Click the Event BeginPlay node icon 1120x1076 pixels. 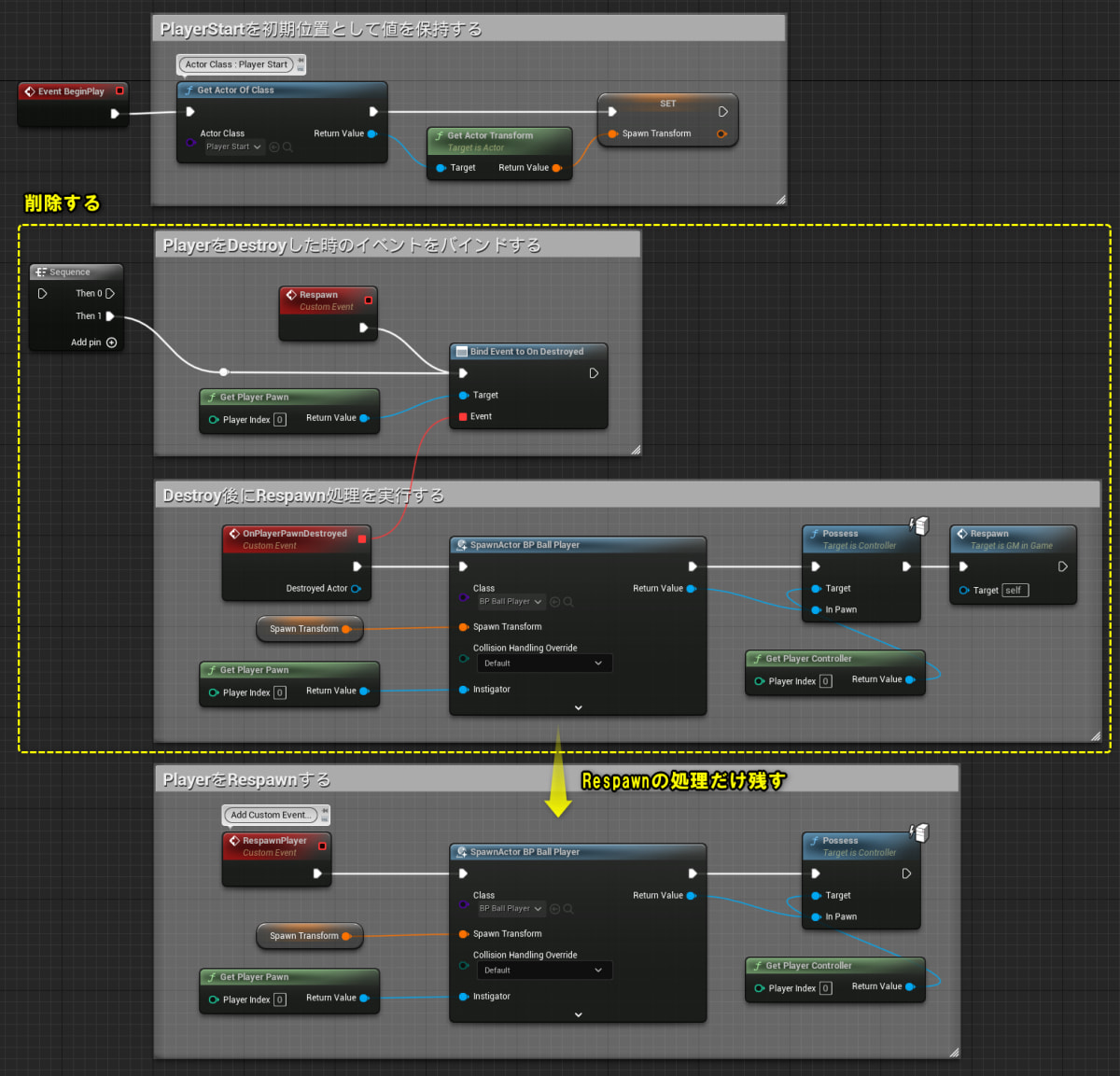[28, 91]
